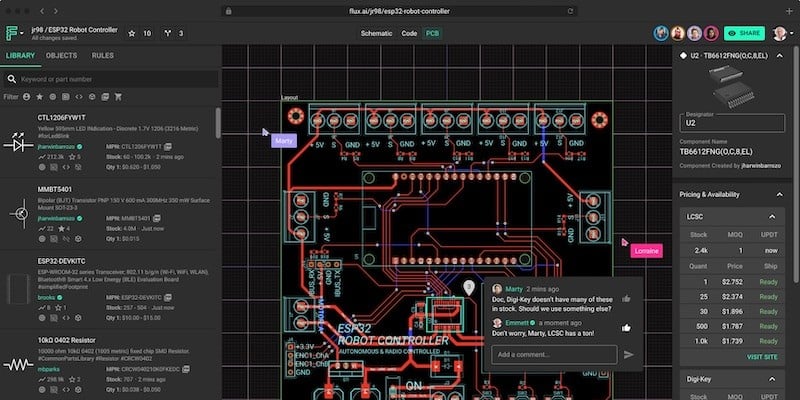Click the VISIT SITE link
This screenshot has width=800, height=400.
tap(762, 357)
